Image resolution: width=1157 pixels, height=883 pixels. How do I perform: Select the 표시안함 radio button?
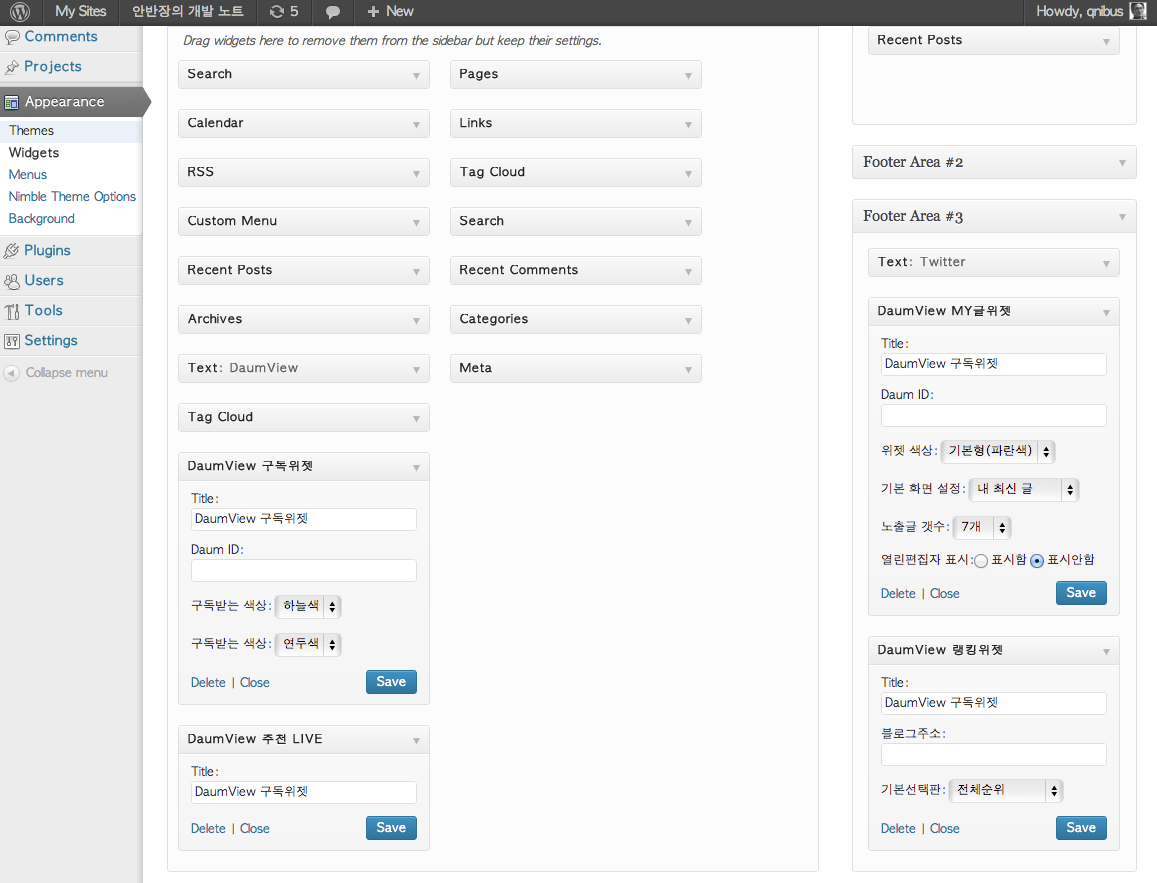pos(1037,561)
